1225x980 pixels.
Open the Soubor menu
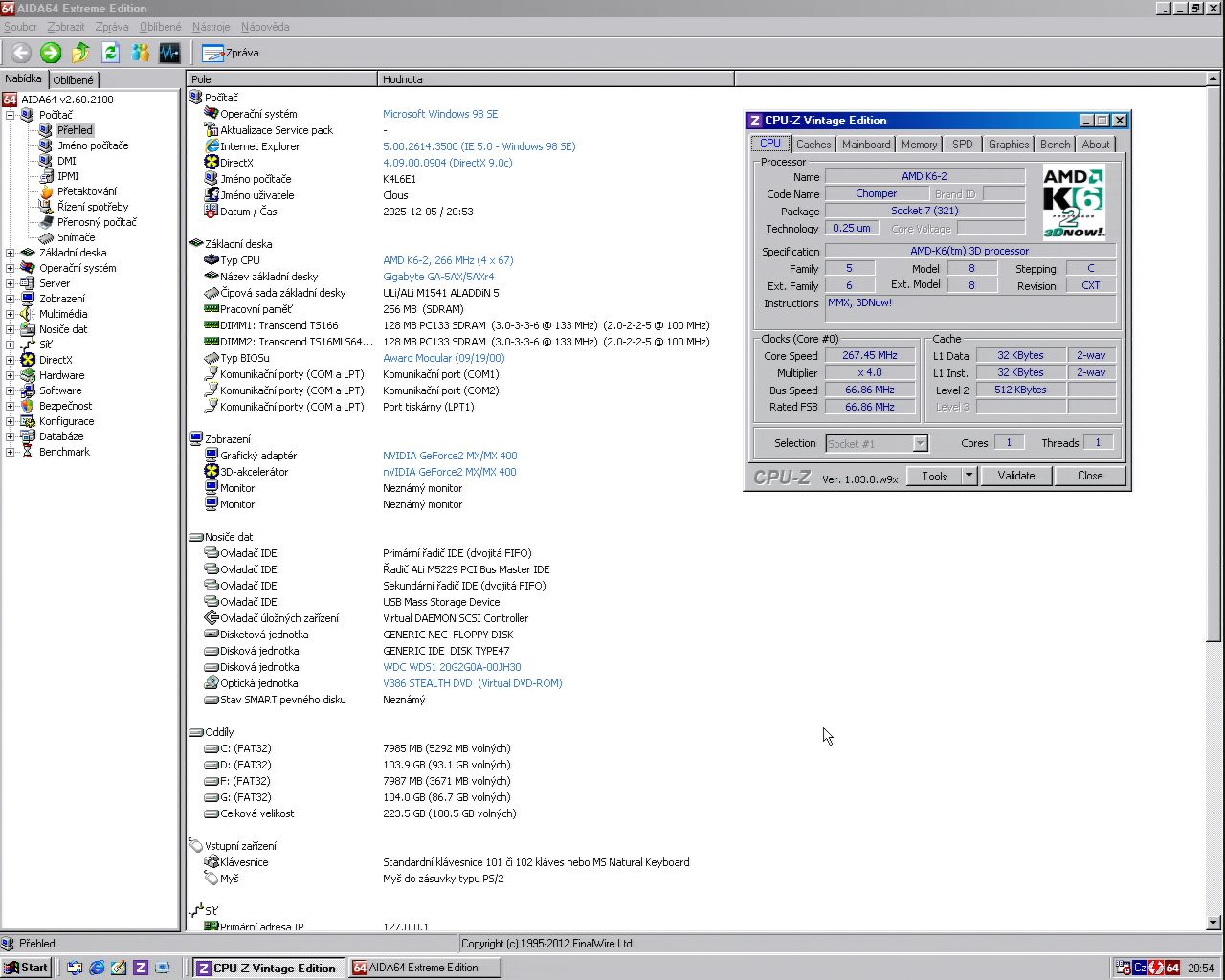coord(21,27)
